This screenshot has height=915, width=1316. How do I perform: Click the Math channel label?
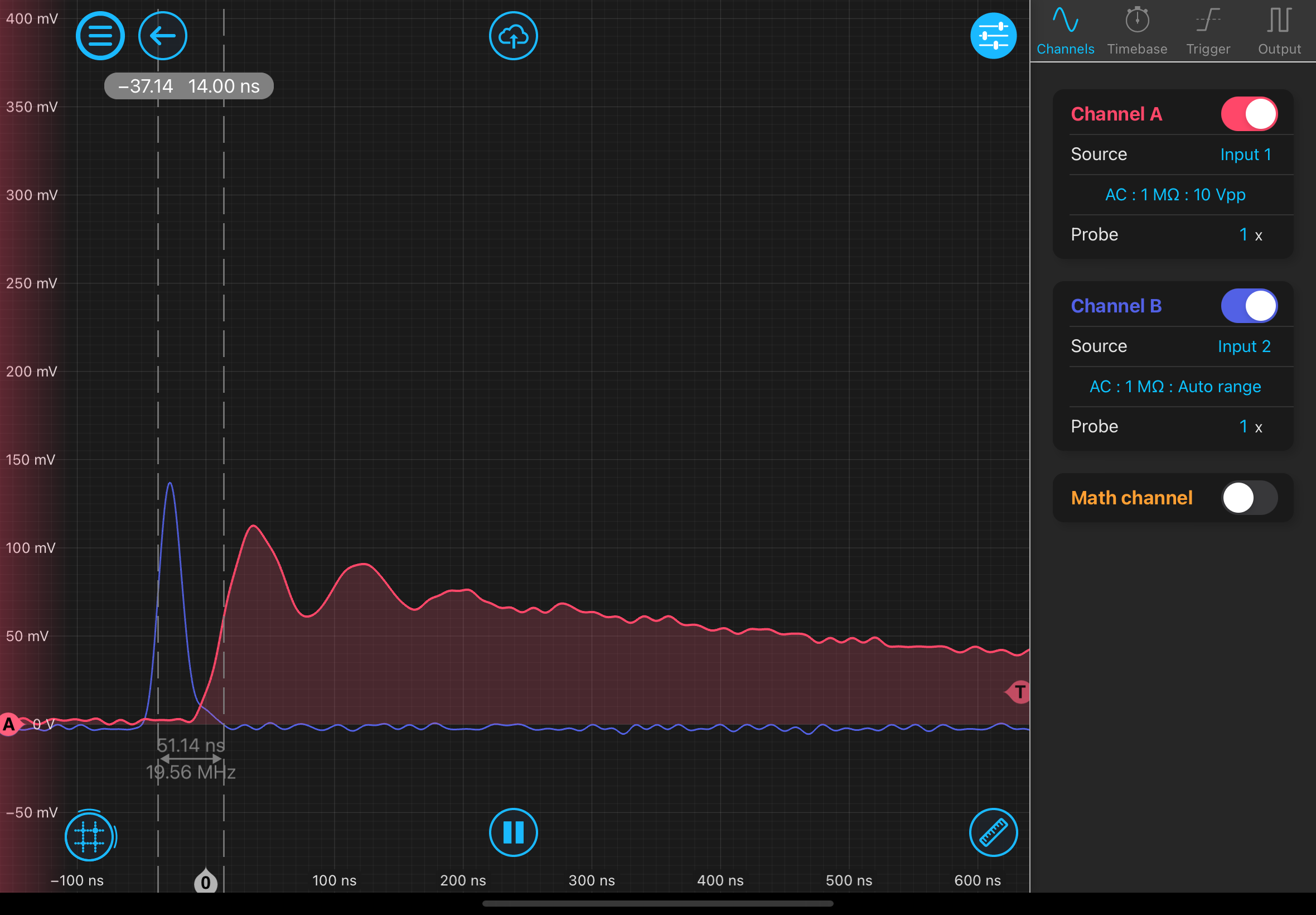click(1131, 498)
